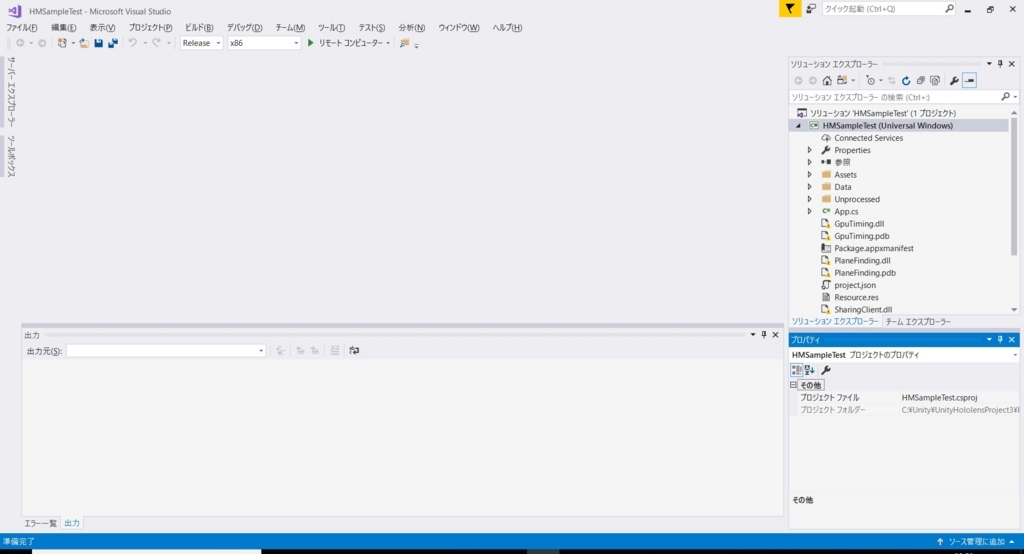Viewport: 1024px width, 554px height.
Task: Click the Save All toolbar icon
Action: click(x=112, y=43)
